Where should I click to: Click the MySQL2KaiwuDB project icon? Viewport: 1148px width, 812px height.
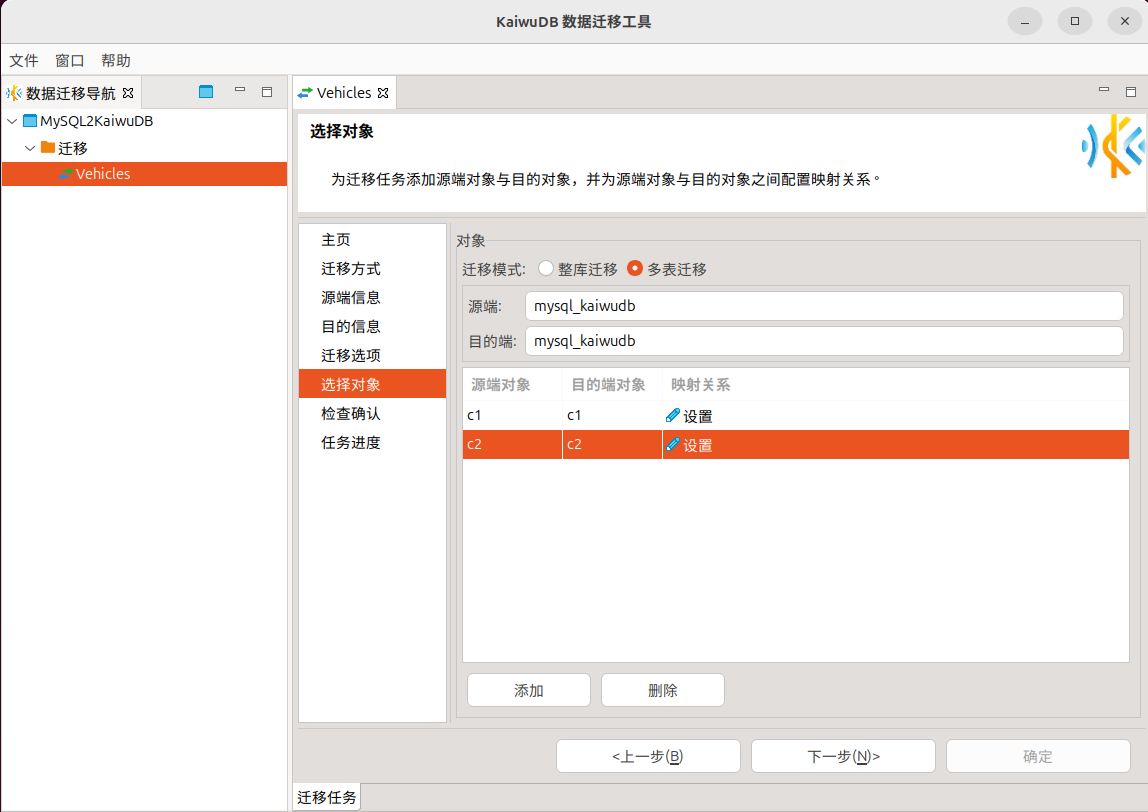(x=30, y=121)
